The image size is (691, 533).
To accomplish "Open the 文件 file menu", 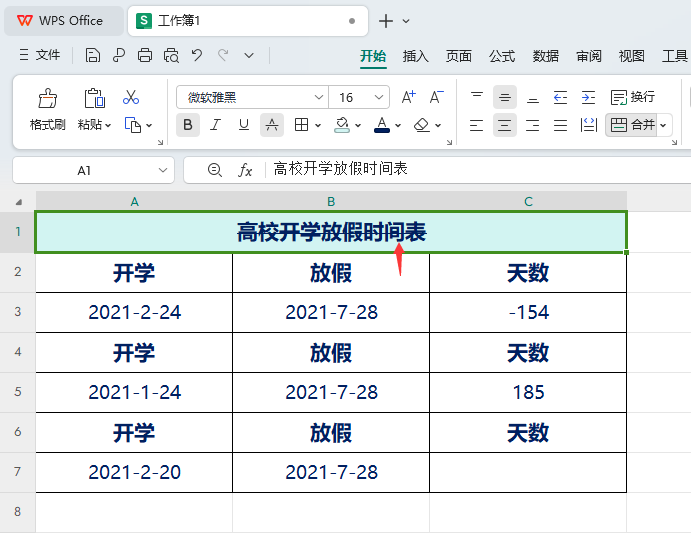I will [40, 56].
